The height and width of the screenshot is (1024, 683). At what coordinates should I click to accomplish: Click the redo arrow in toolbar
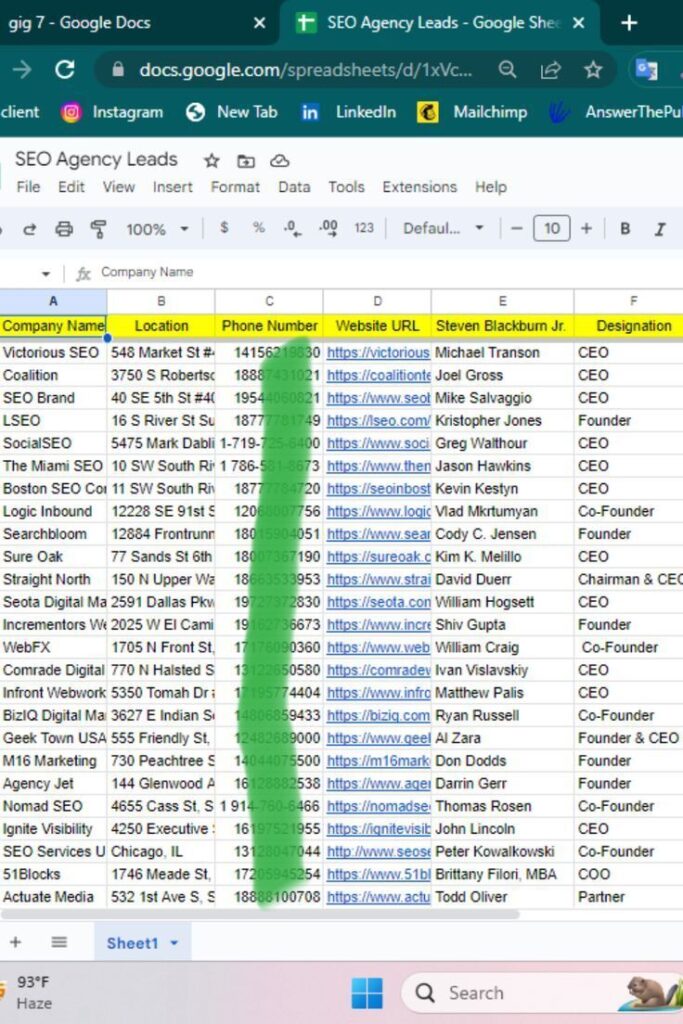[29, 229]
